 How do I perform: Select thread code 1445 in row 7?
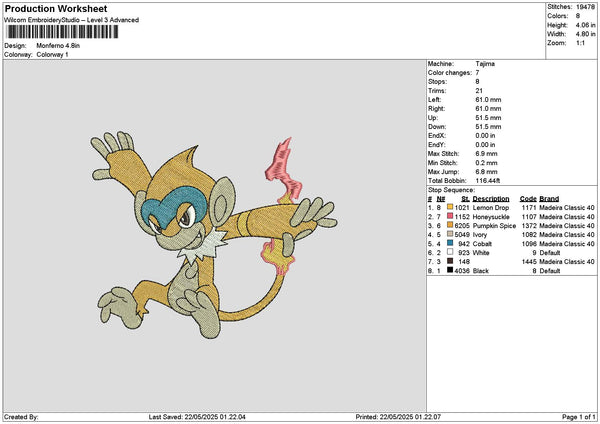(x=529, y=262)
